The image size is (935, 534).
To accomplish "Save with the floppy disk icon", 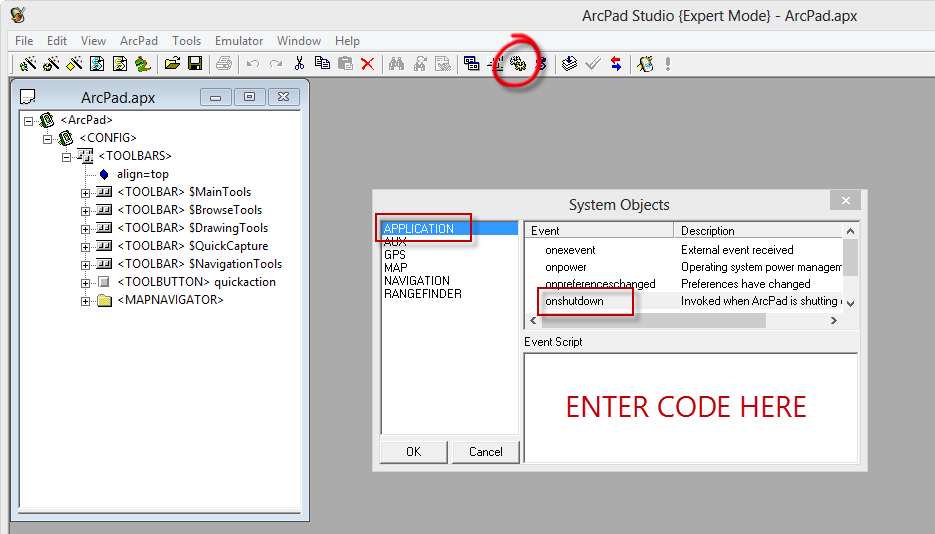I will click(x=195, y=63).
